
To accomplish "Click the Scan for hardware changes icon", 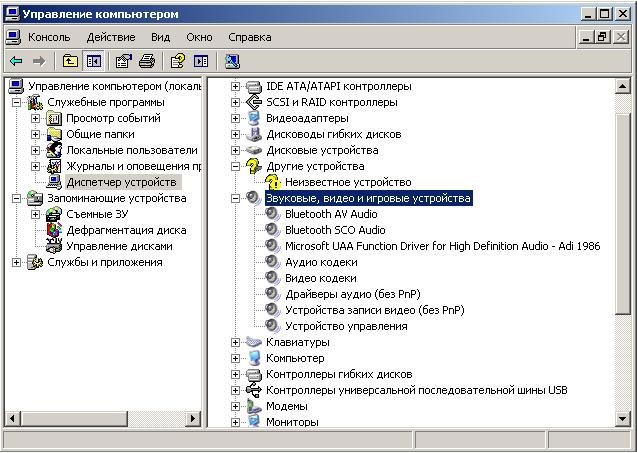I will (x=232, y=61).
